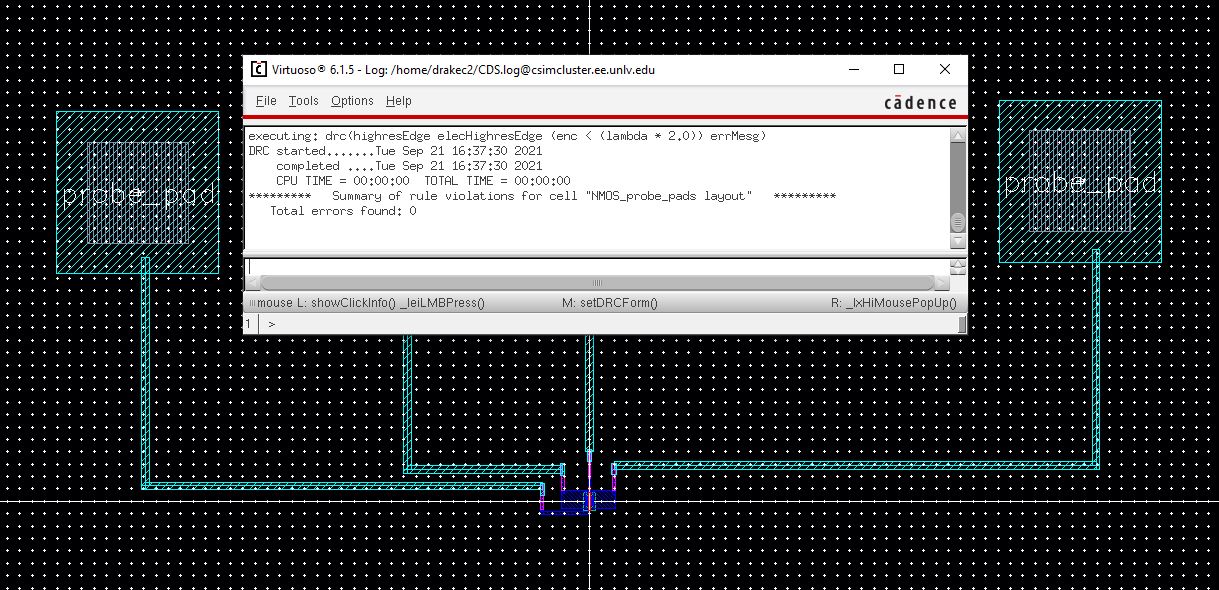The image size is (1219, 590).
Task: Click the '1' line number at window bottom
Action: [x=249, y=324]
